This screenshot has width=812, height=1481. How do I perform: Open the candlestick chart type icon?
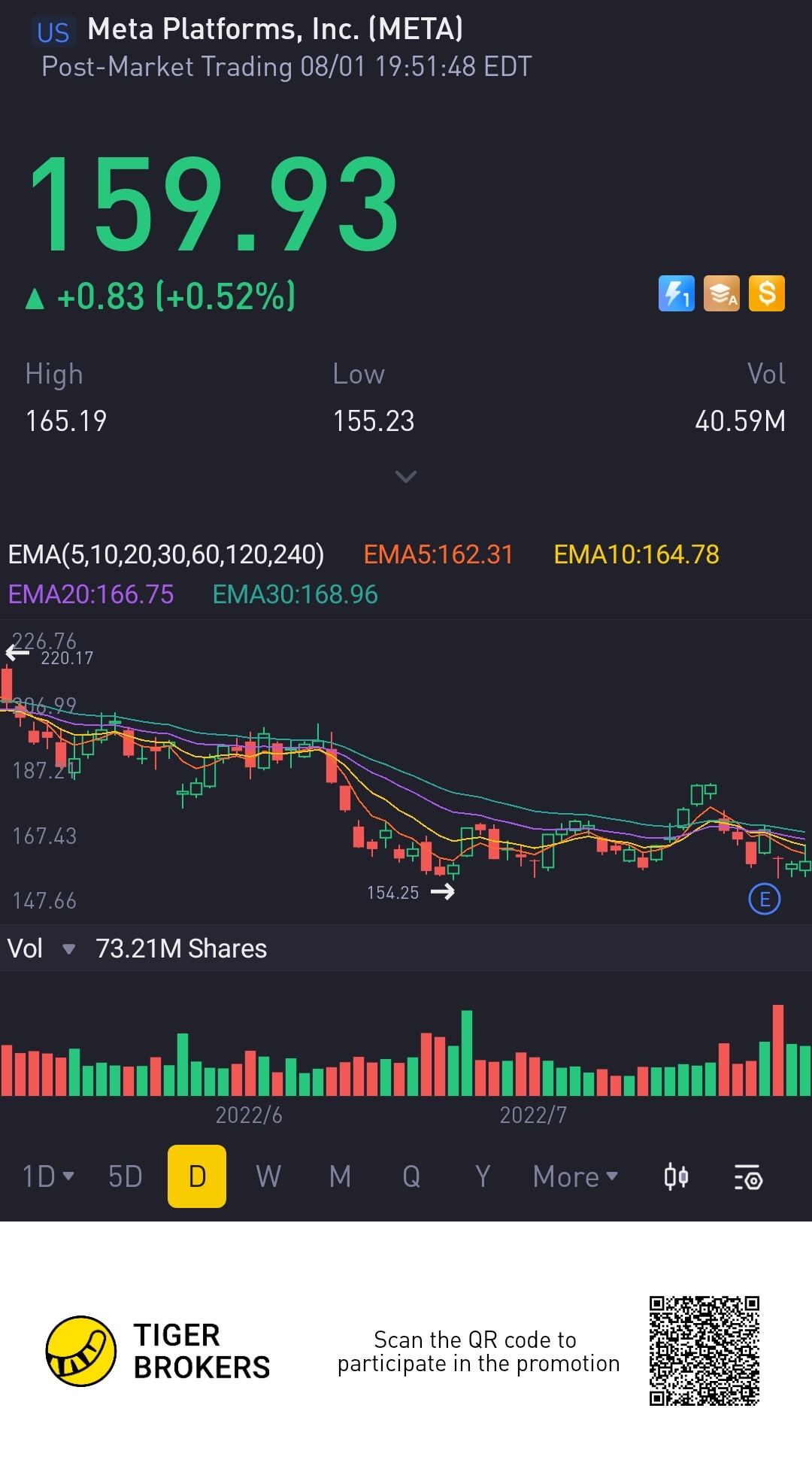click(676, 1176)
